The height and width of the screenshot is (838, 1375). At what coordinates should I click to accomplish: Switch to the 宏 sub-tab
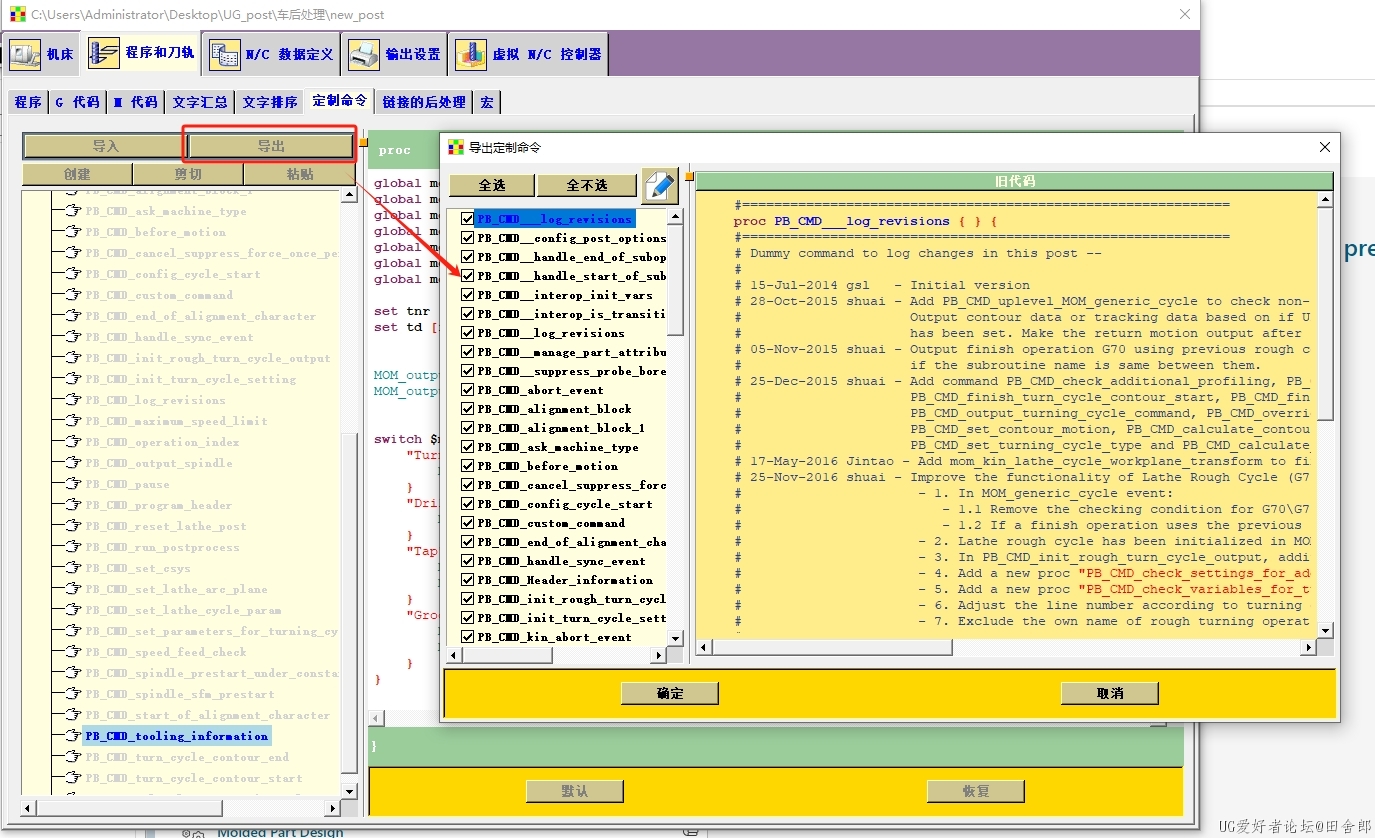tap(487, 102)
